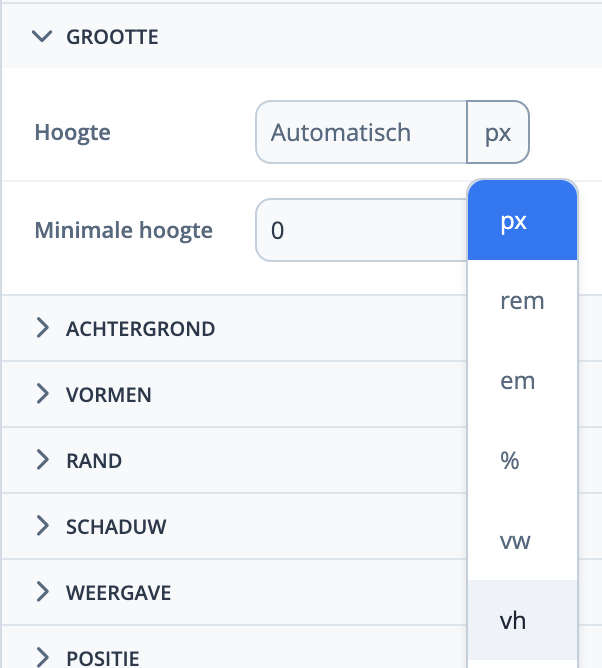Click the GROOTTE header label
This screenshot has height=668, width=602.
coord(112,37)
